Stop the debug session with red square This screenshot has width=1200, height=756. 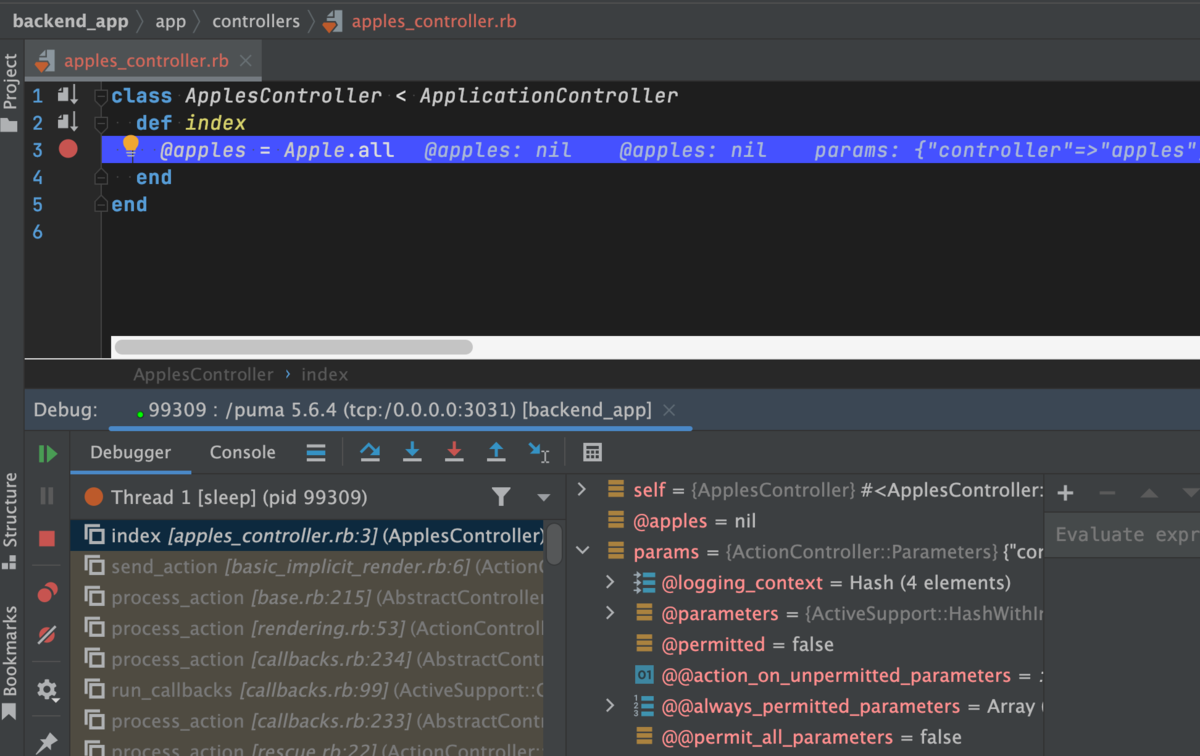tap(47, 538)
